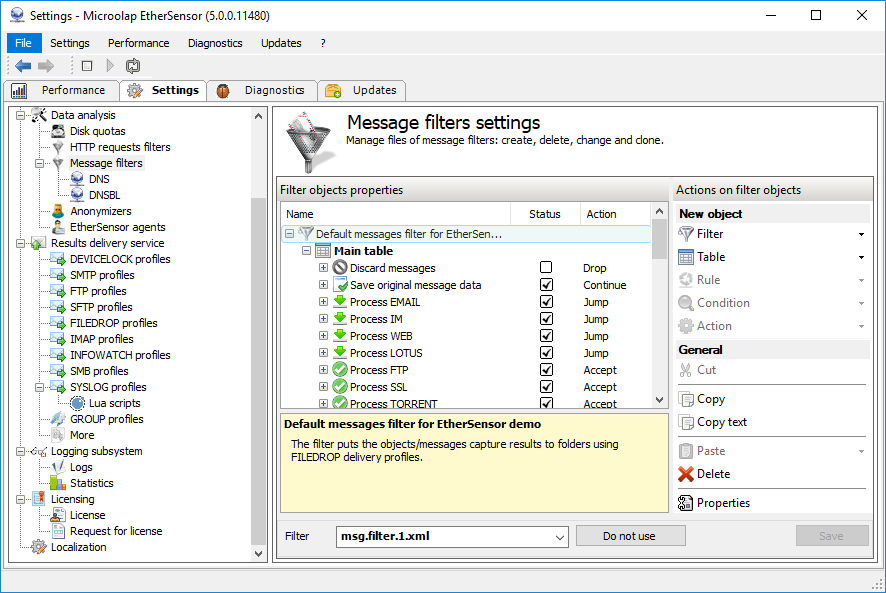
Task: Open the Diagnostics menu in menu bar
Action: click(x=215, y=43)
